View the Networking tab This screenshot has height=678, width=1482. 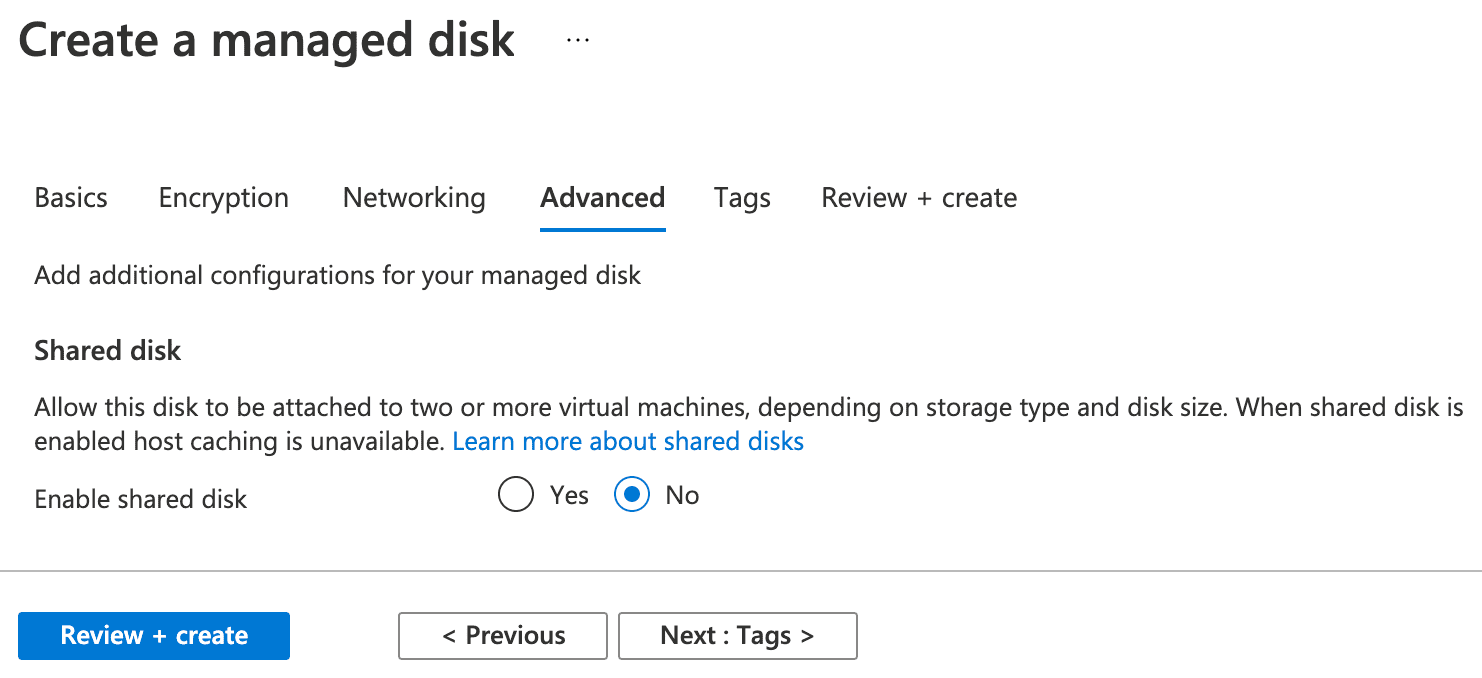pyautogui.click(x=413, y=197)
